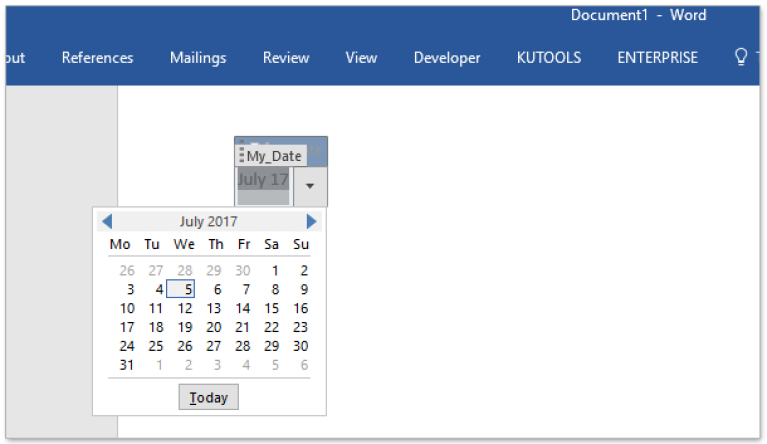This screenshot has height=444, width=767.
Task: Open the Developer tab
Action: pos(447,58)
